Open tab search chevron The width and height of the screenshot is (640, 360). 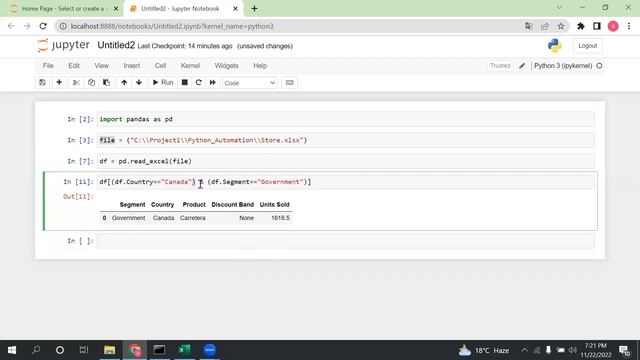(x=560, y=8)
